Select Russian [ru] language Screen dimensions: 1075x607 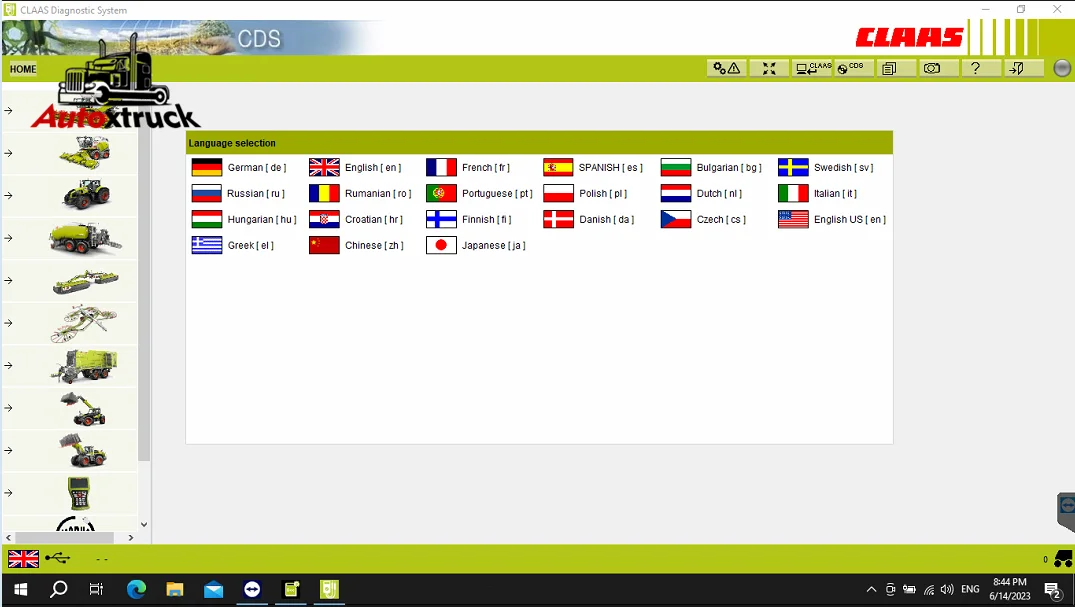pos(239,193)
